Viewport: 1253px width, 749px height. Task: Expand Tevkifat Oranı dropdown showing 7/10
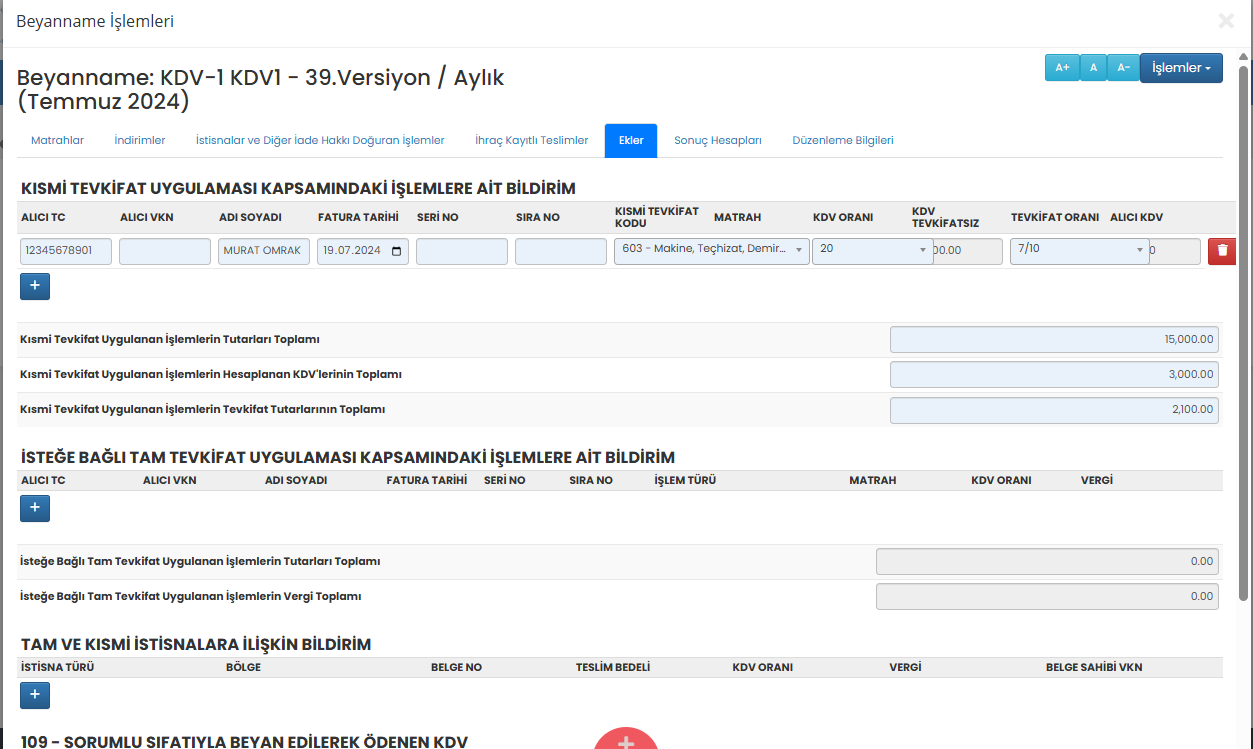coord(1079,250)
